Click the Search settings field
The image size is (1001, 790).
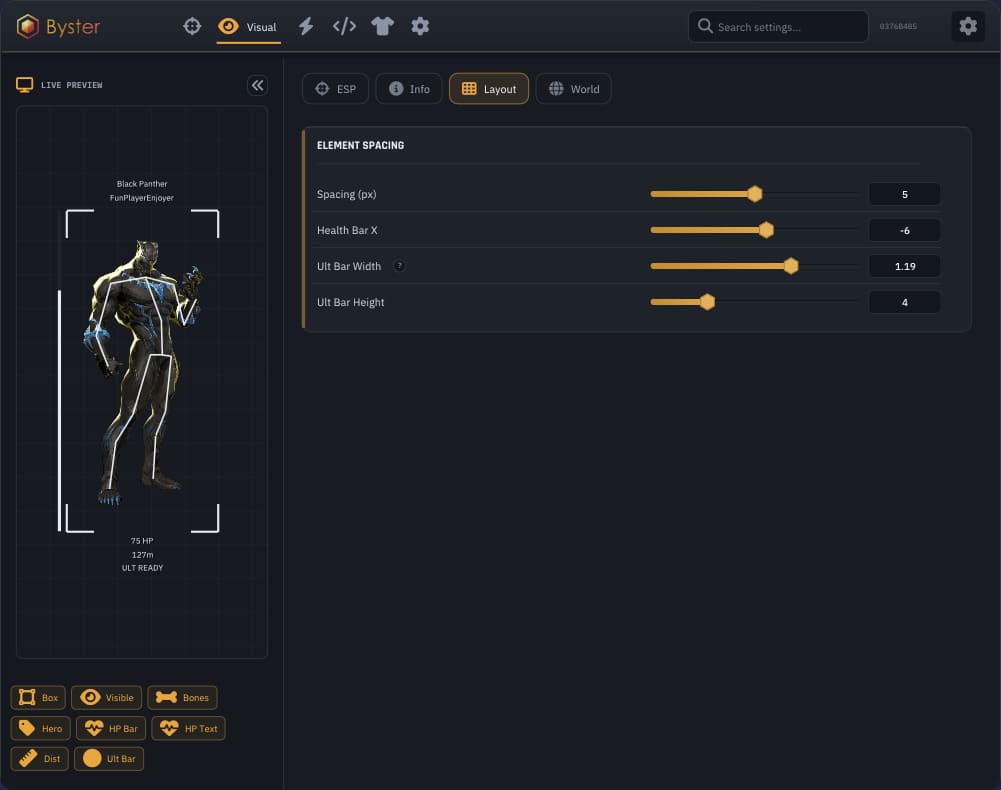pos(778,27)
